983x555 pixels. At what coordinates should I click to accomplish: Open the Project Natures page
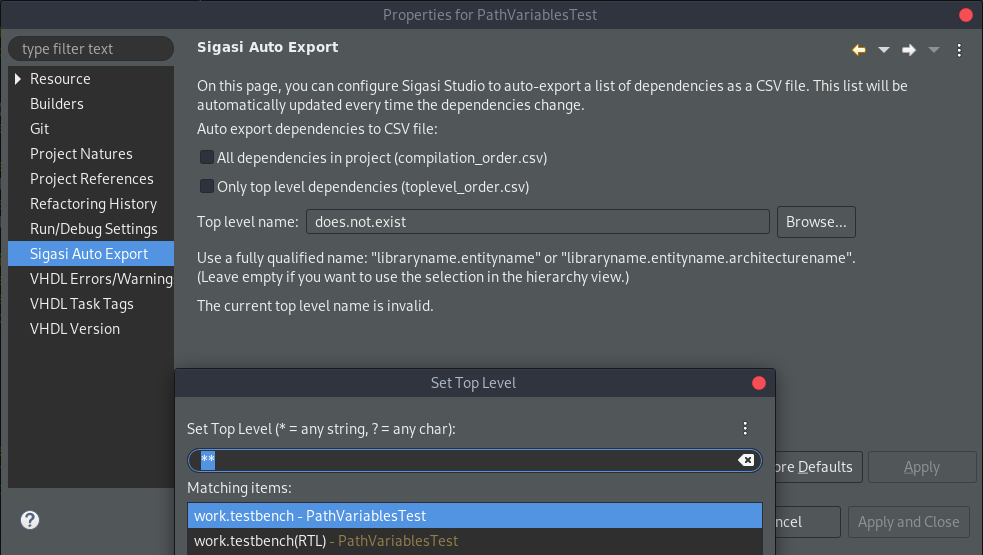click(x=81, y=154)
